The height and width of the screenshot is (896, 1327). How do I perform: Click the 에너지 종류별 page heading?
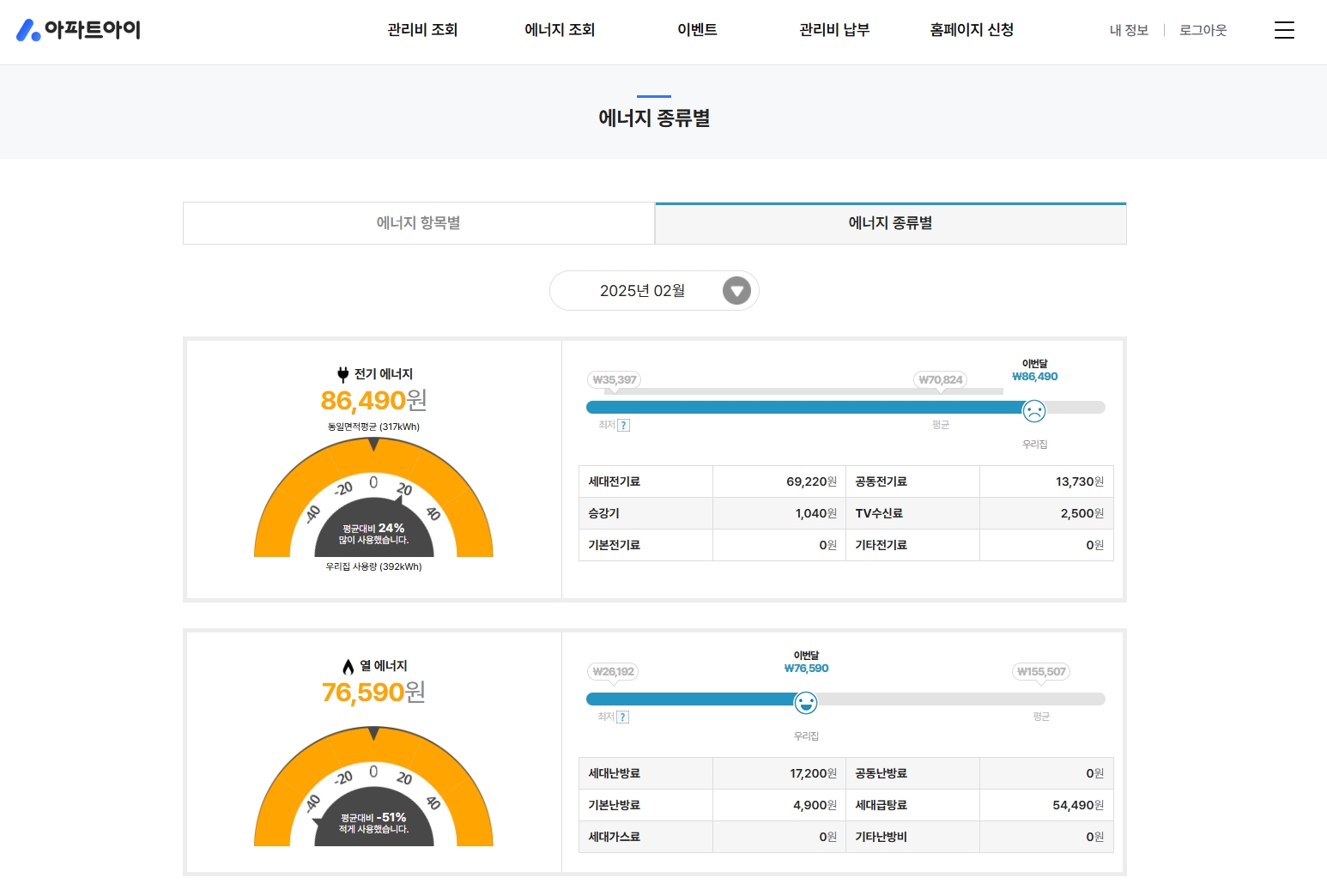(x=654, y=118)
